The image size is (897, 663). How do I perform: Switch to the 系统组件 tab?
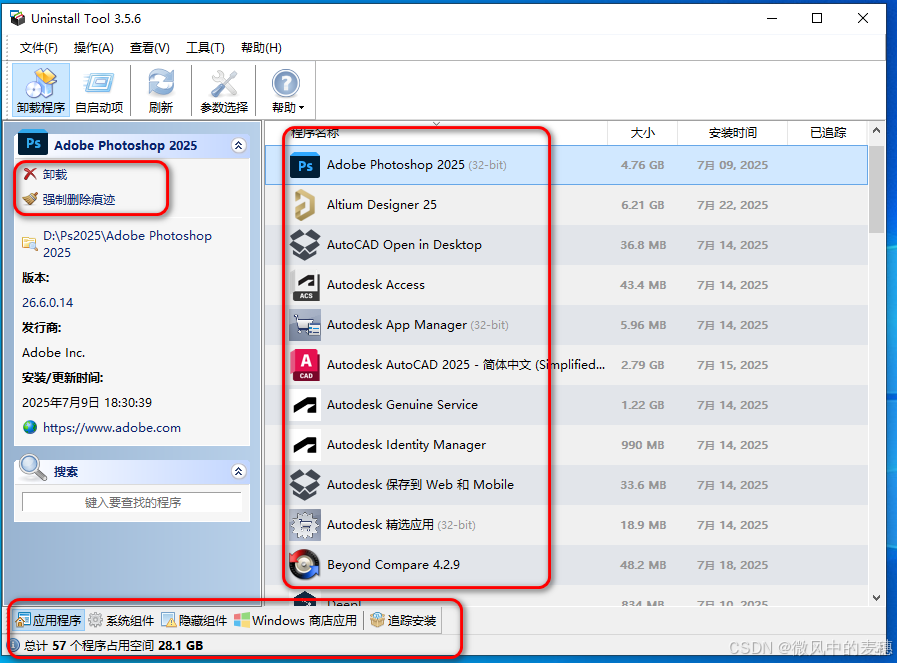point(122,620)
